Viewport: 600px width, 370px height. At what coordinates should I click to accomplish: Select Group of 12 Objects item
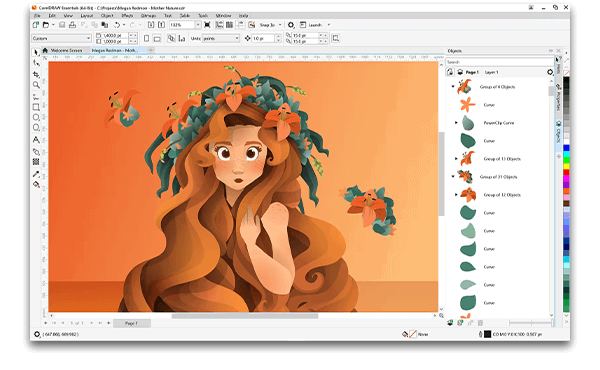click(502, 195)
